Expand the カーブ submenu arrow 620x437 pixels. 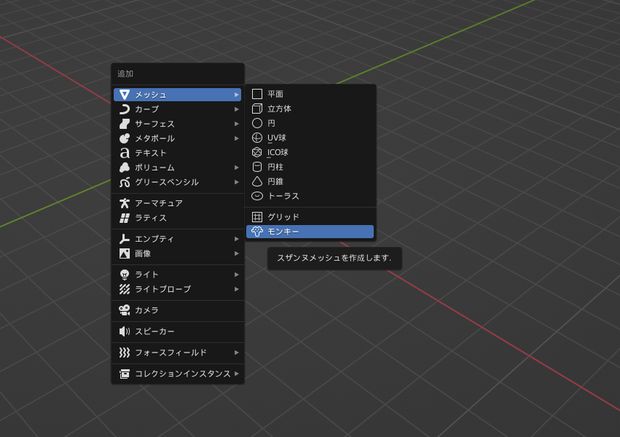pos(236,110)
